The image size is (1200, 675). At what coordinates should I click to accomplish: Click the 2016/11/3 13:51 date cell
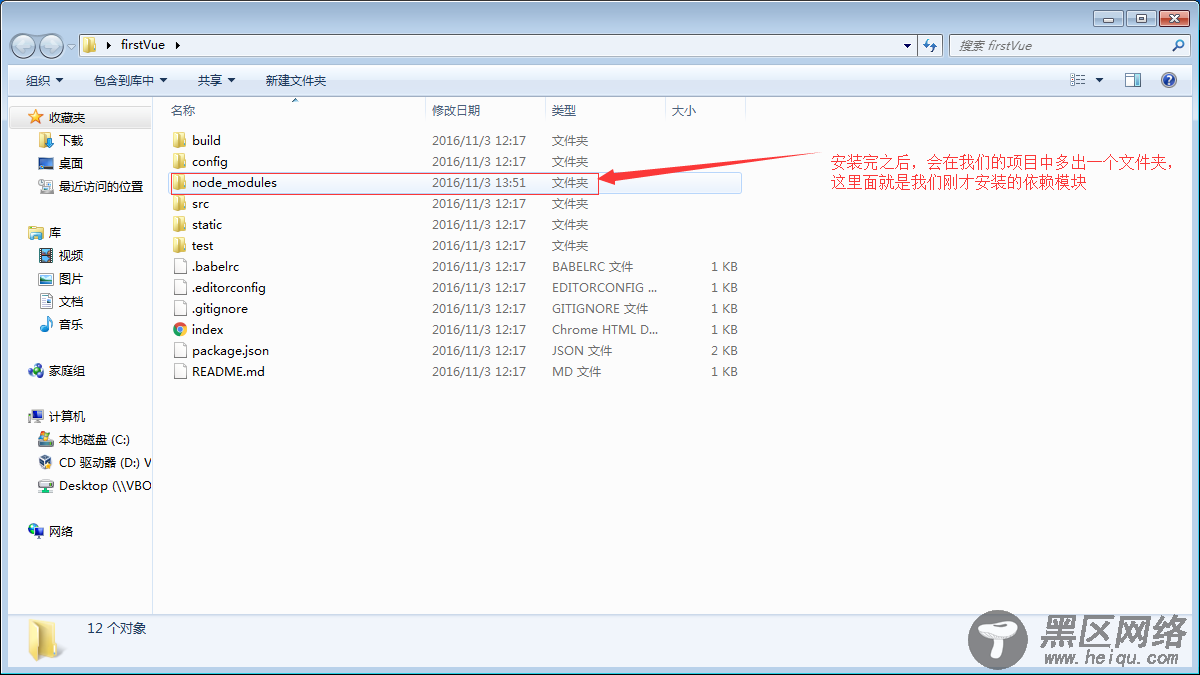pyautogui.click(x=479, y=183)
